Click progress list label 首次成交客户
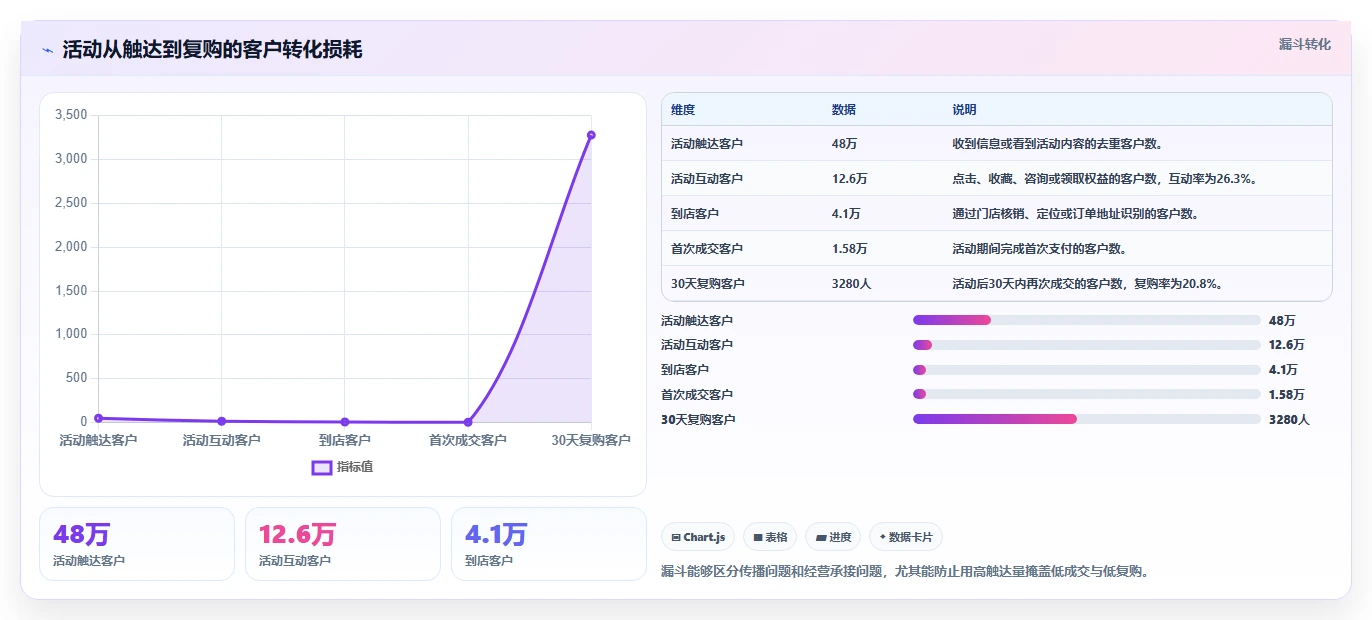This screenshot has width=1372, height=620. coord(697,395)
